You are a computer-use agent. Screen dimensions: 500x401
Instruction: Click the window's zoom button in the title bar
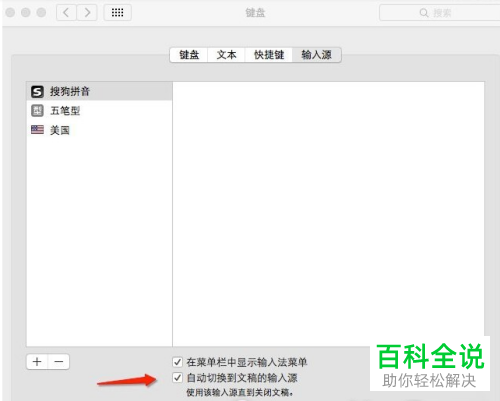(41, 13)
